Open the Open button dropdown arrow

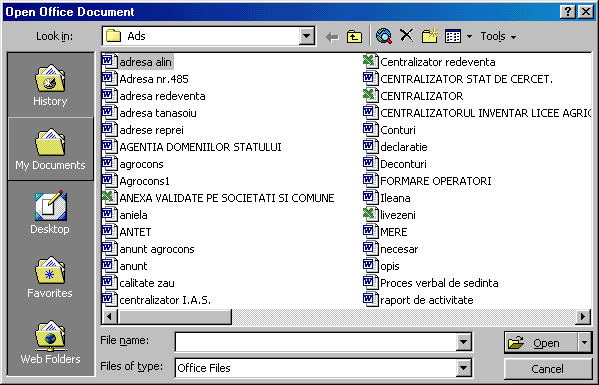pyautogui.click(x=584, y=342)
